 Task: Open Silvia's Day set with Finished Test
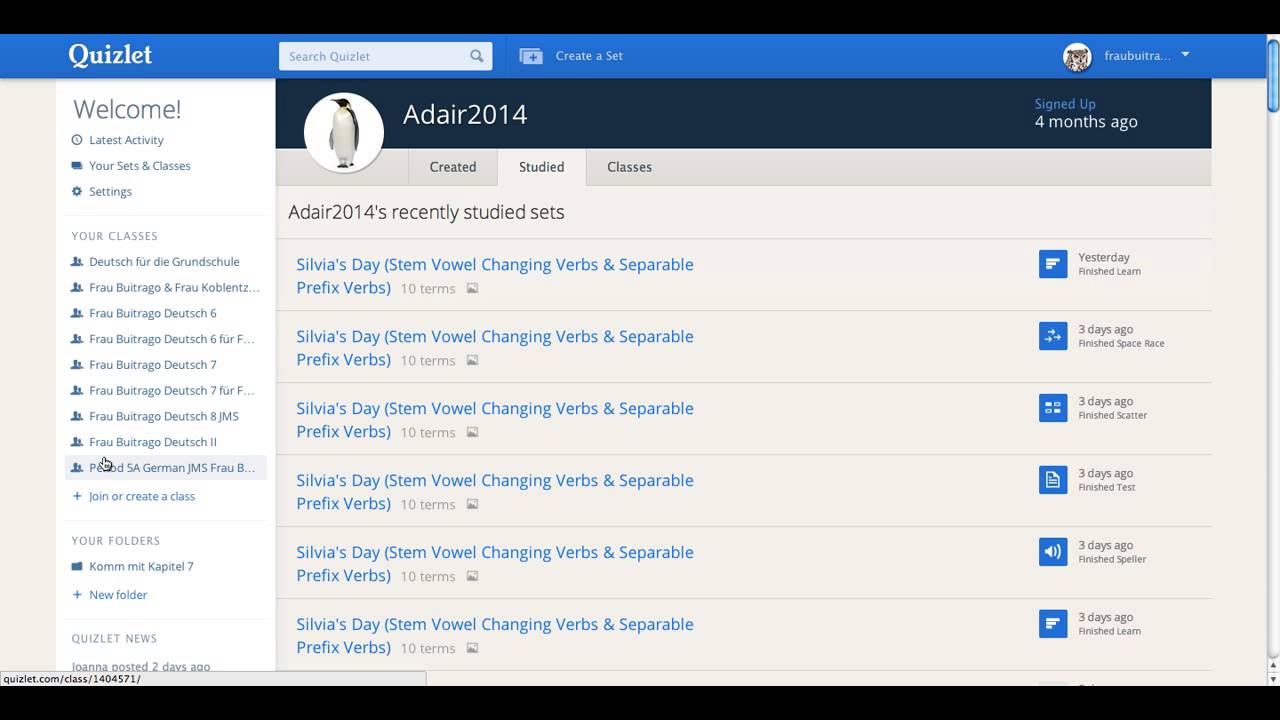[x=495, y=491]
